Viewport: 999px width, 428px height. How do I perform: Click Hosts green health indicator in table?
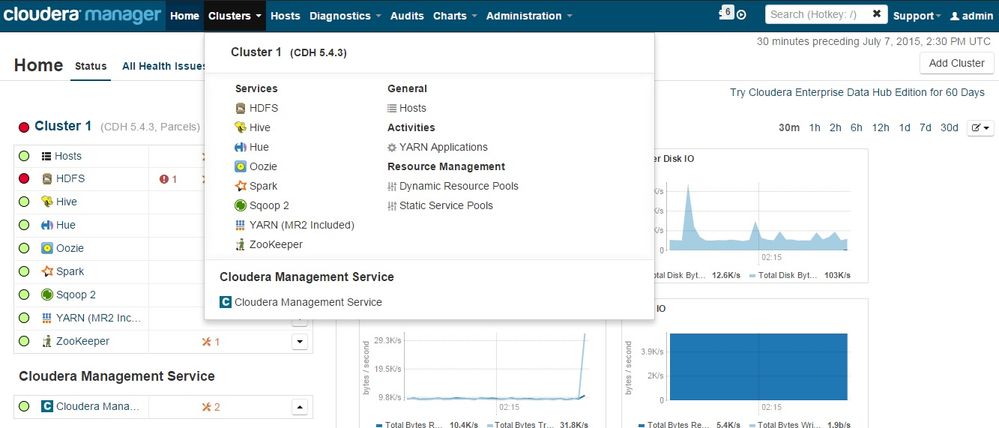(x=24, y=156)
